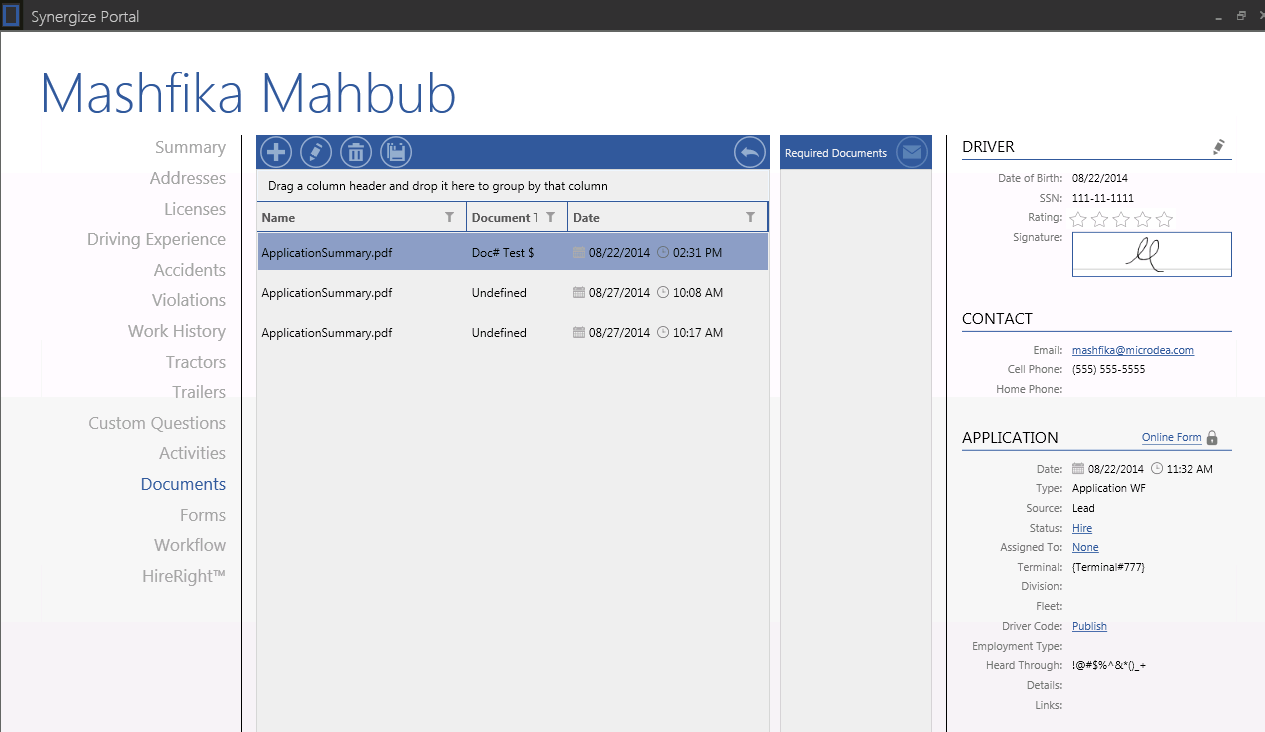The width and height of the screenshot is (1265, 732).
Task: Switch to the Licenses section
Action: (x=195, y=209)
